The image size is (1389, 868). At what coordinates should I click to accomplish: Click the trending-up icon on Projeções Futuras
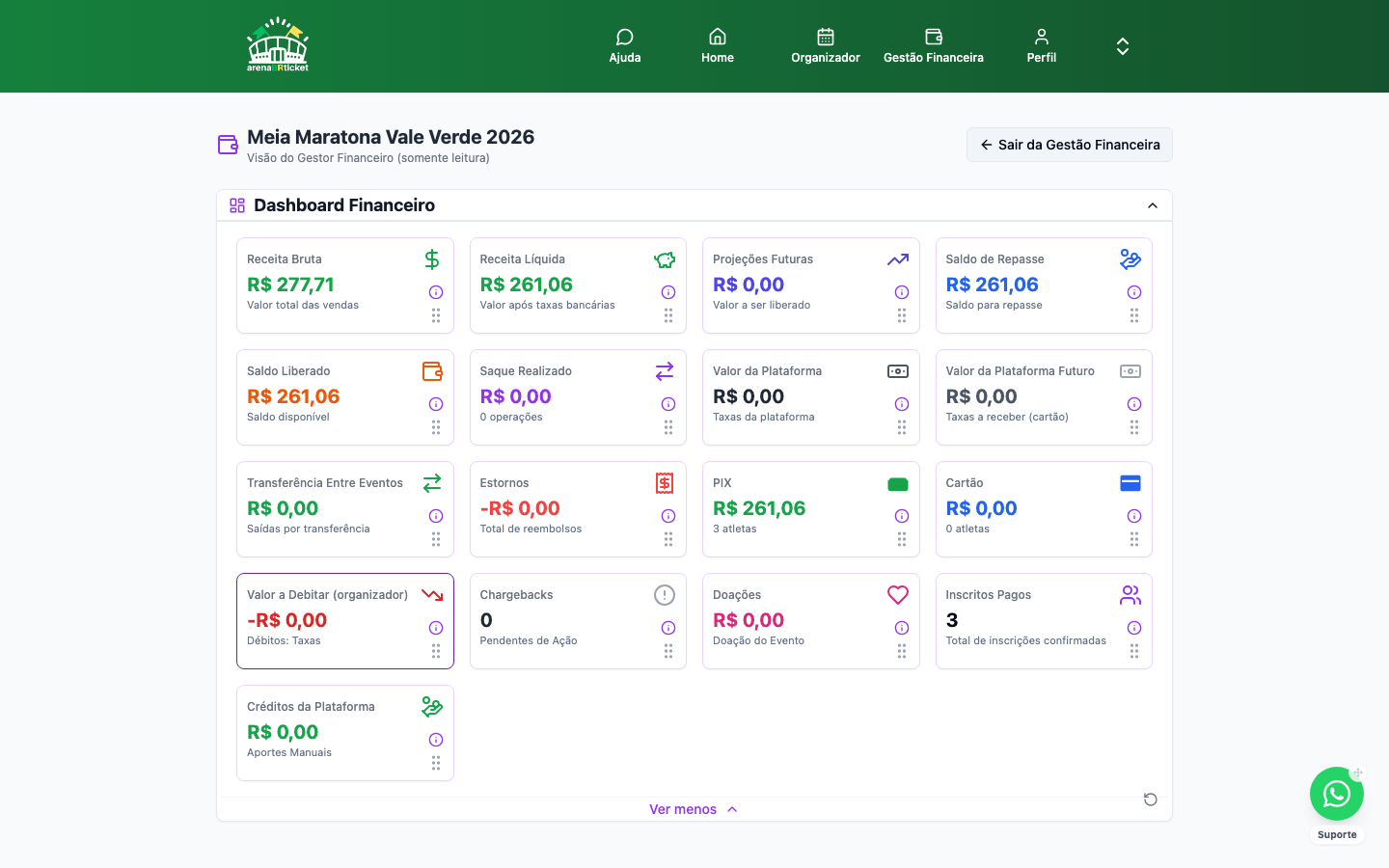(898, 259)
